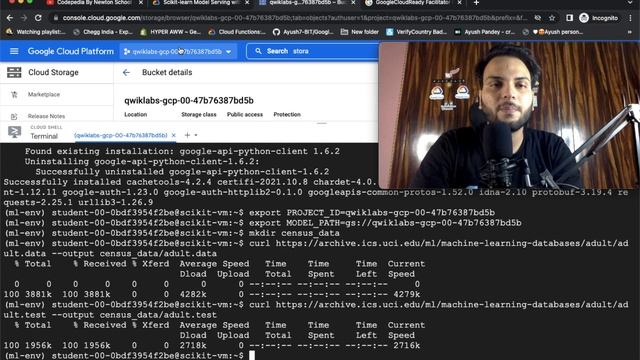Click the terminal command prompt cursor
The image size is (640, 360).
[252, 355]
